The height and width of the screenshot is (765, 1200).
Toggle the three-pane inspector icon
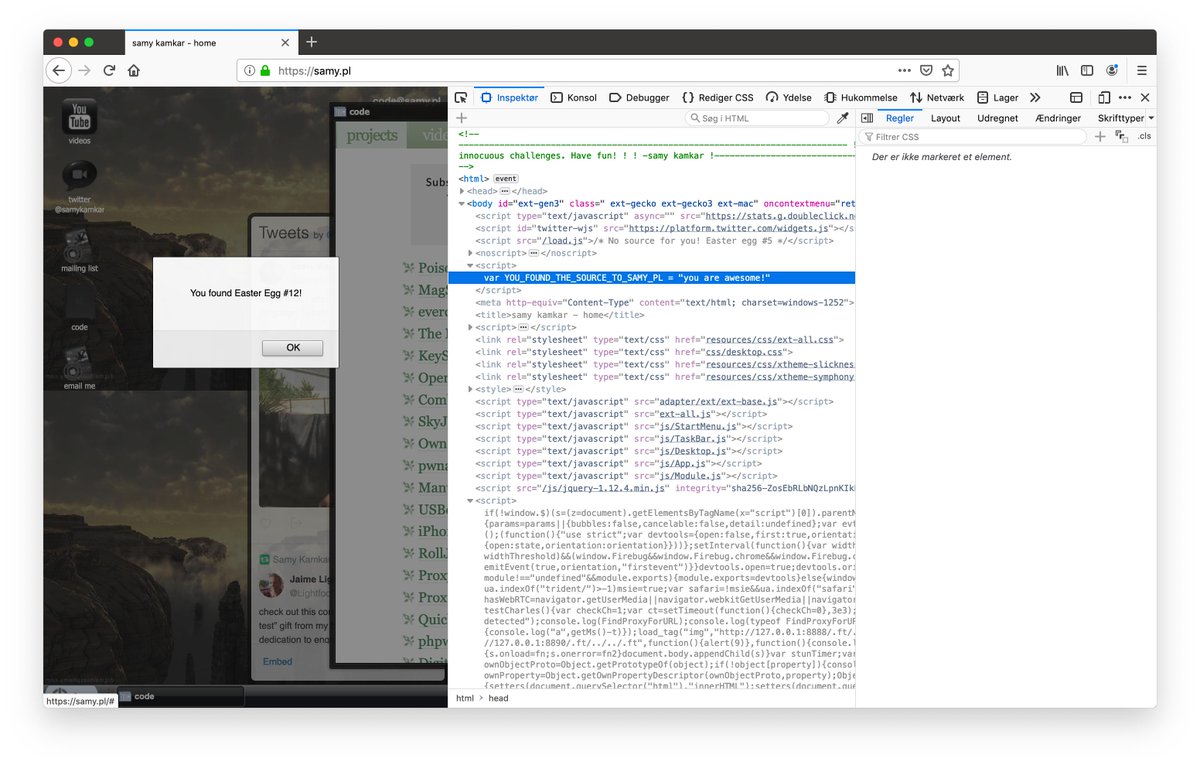coord(867,118)
